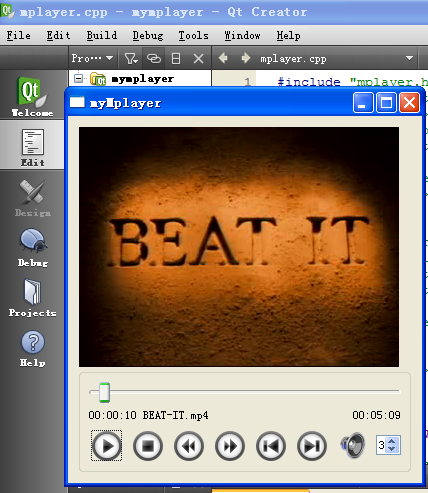Click the video seek slider handle
The height and width of the screenshot is (493, 428).
[104, 392]
